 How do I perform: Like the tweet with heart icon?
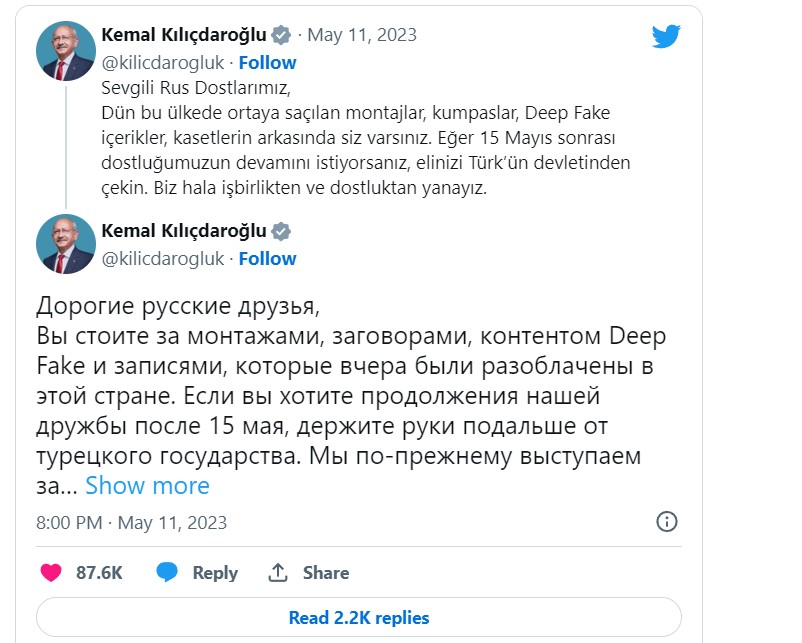click(52, 573)
